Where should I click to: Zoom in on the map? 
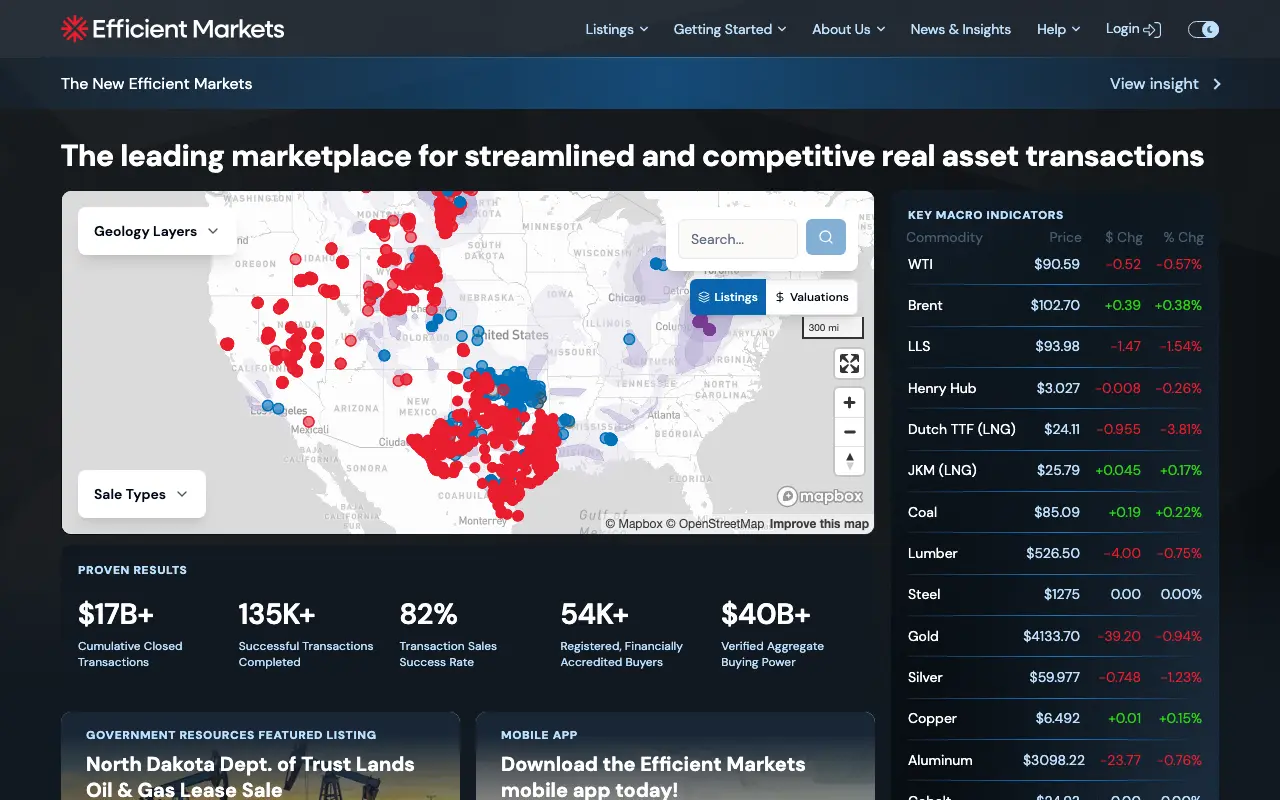tap(849, 403)
